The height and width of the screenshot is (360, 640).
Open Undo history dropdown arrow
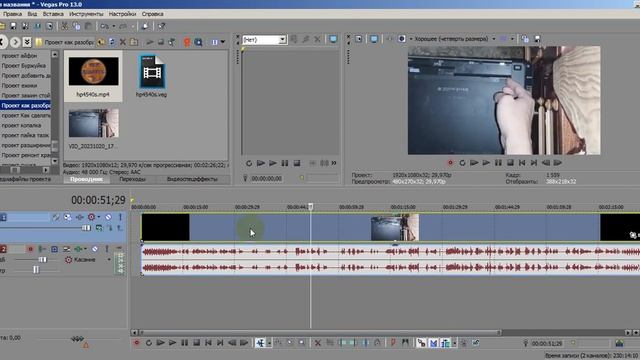113,26
